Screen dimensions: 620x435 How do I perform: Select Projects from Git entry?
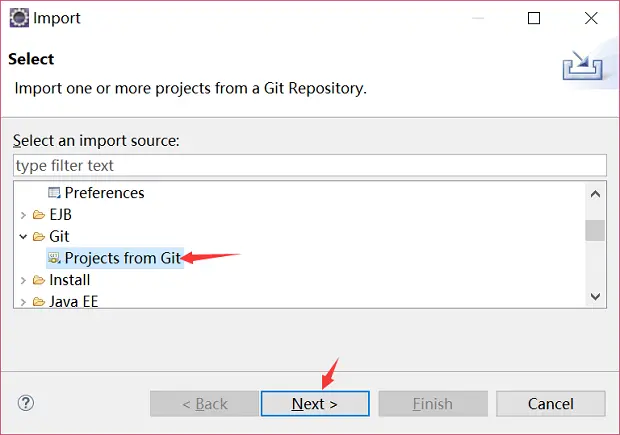(x=115, y=258)
